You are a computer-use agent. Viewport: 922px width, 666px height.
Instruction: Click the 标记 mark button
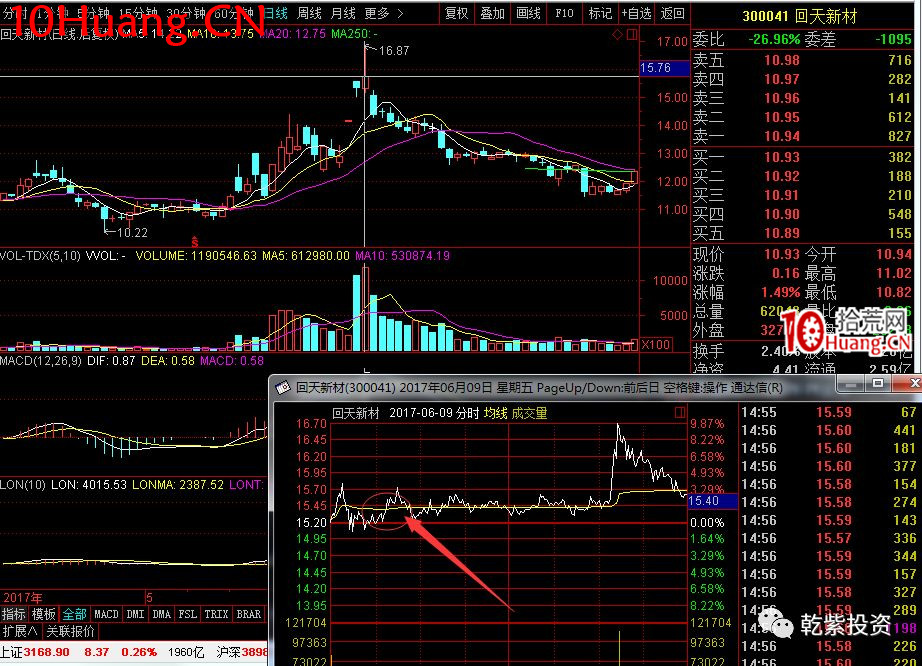pos(600,13)
